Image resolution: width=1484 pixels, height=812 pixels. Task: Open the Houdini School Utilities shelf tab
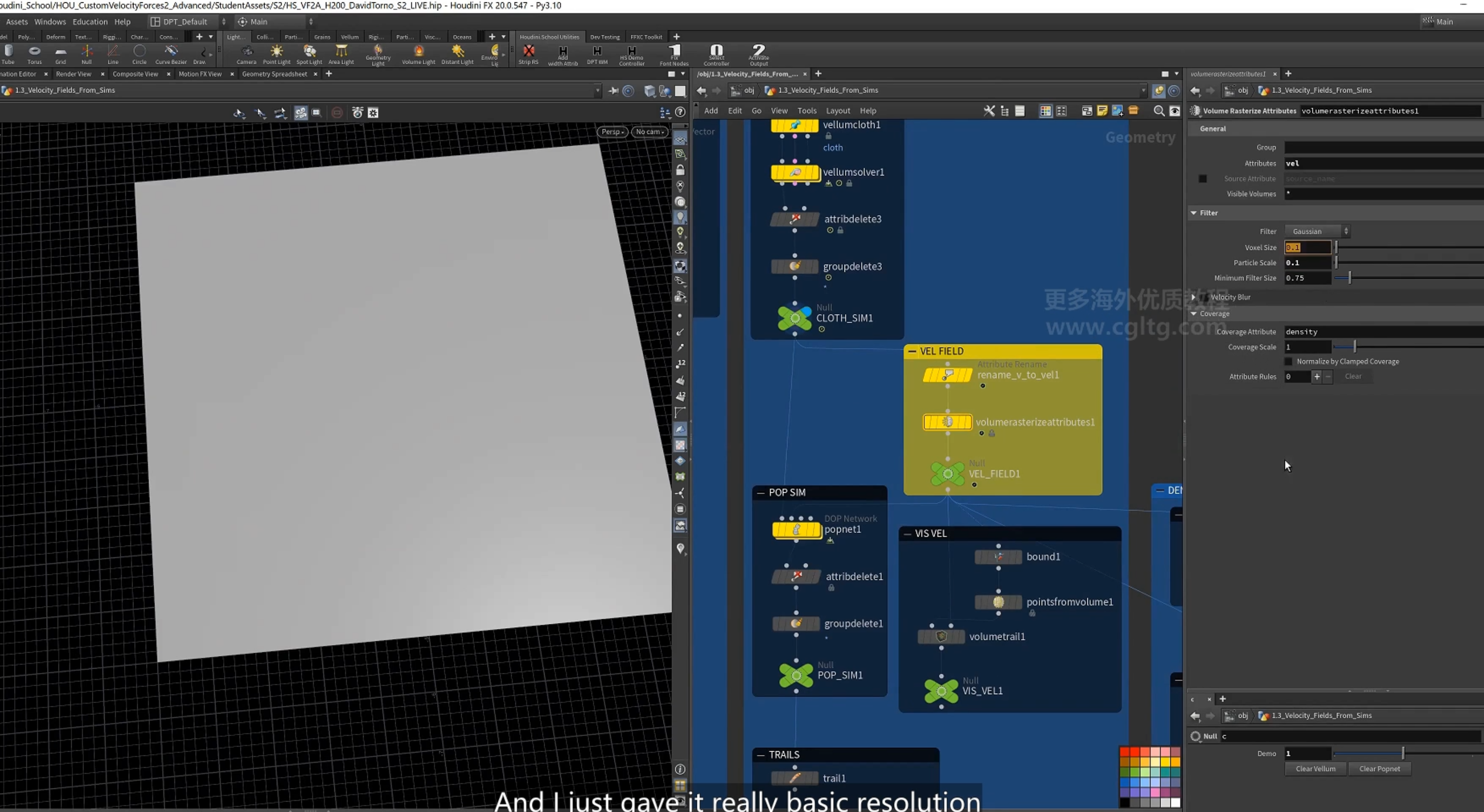coord(549,37)
